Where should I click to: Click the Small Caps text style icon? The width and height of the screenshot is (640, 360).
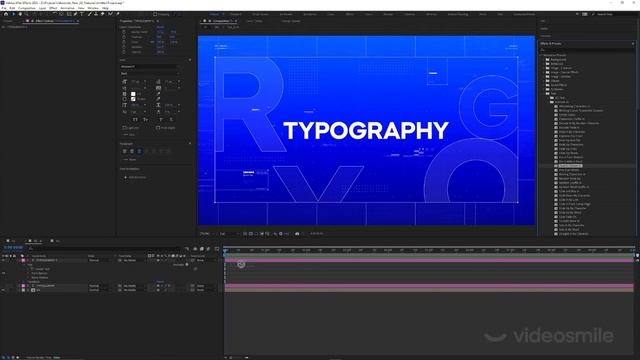coord(145,120)
